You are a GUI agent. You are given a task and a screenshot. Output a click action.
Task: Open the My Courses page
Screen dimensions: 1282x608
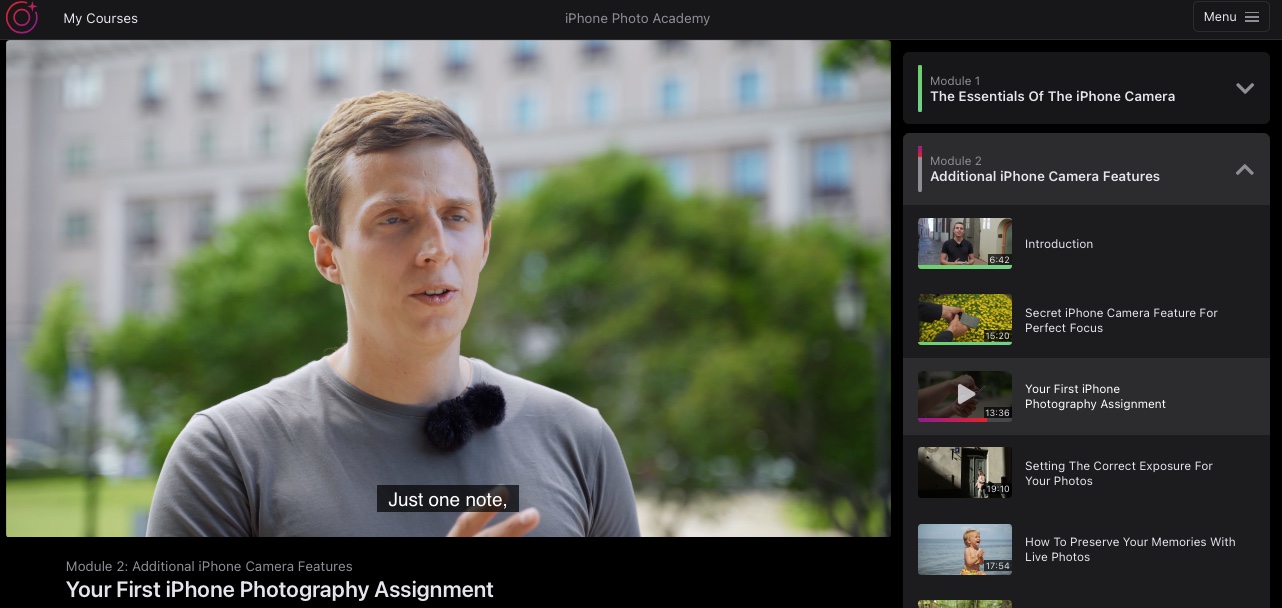click(101, 18)
